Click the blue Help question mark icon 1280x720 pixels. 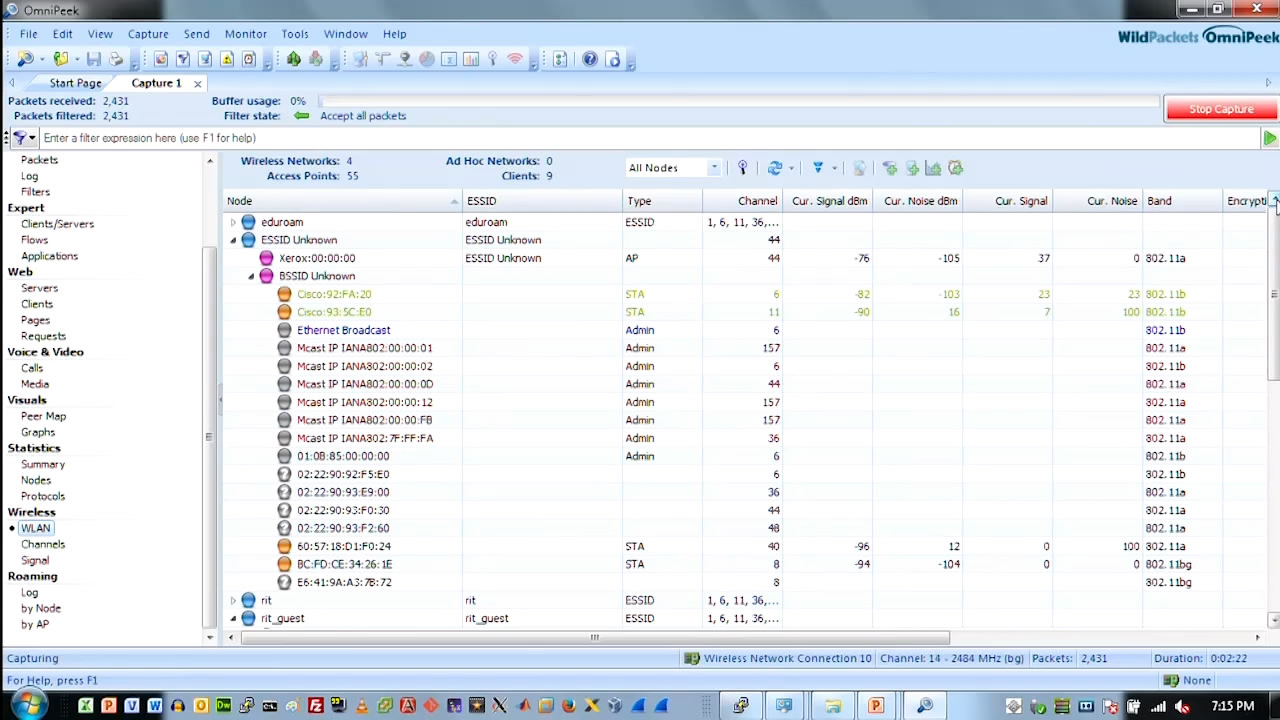point(590,60)
